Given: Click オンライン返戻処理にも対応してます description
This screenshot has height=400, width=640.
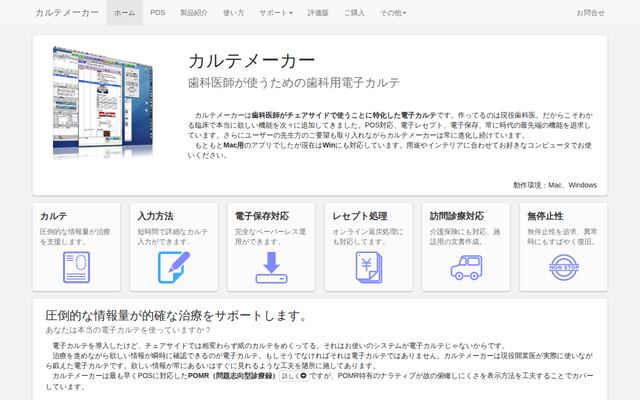Looking at the screenshot, I should pyautogui.click(x=368, y=237).
